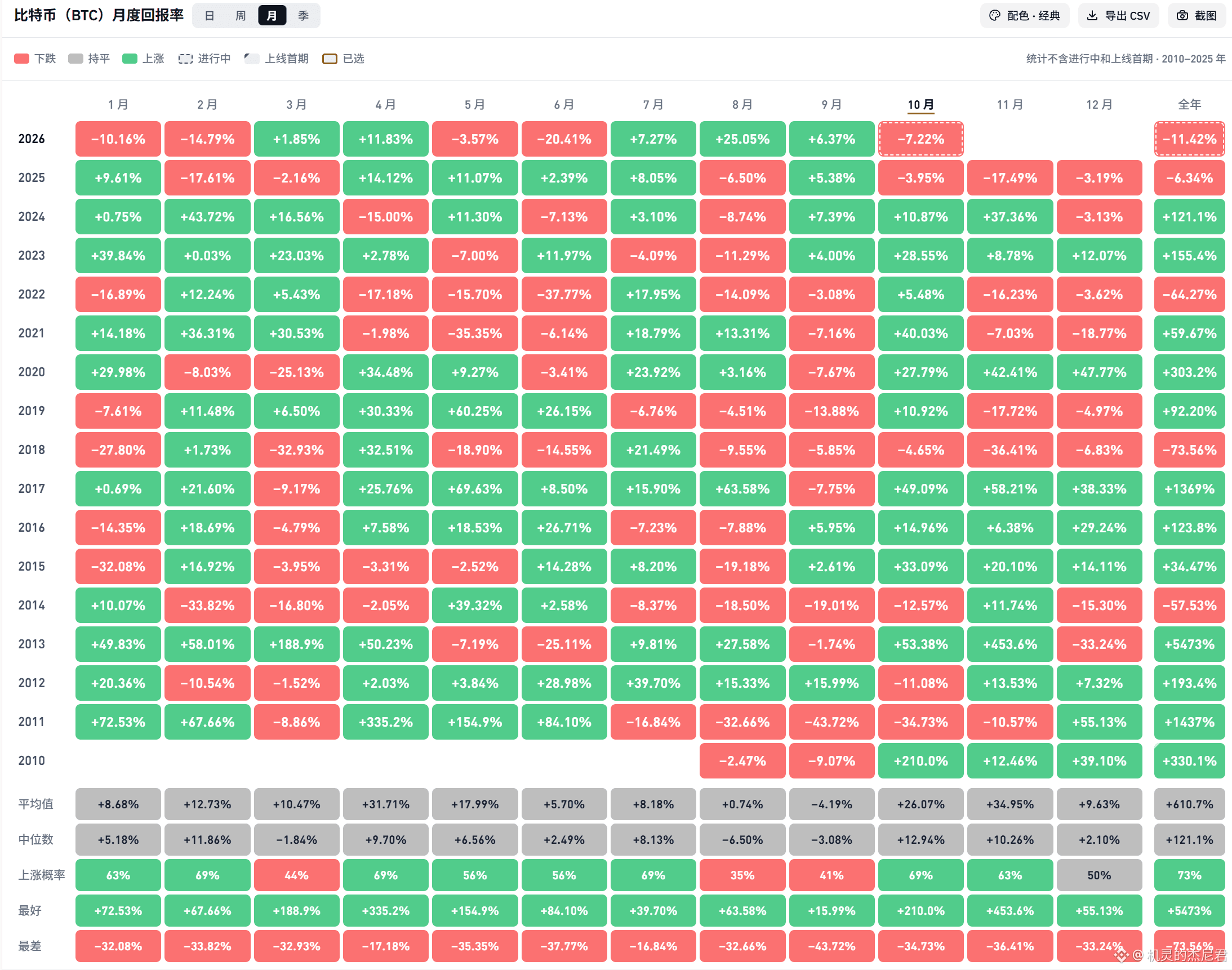Click the download icon beside 导出 CSV
The height and width of the screenshot is (970, 1232).
tap(1092, 16)
